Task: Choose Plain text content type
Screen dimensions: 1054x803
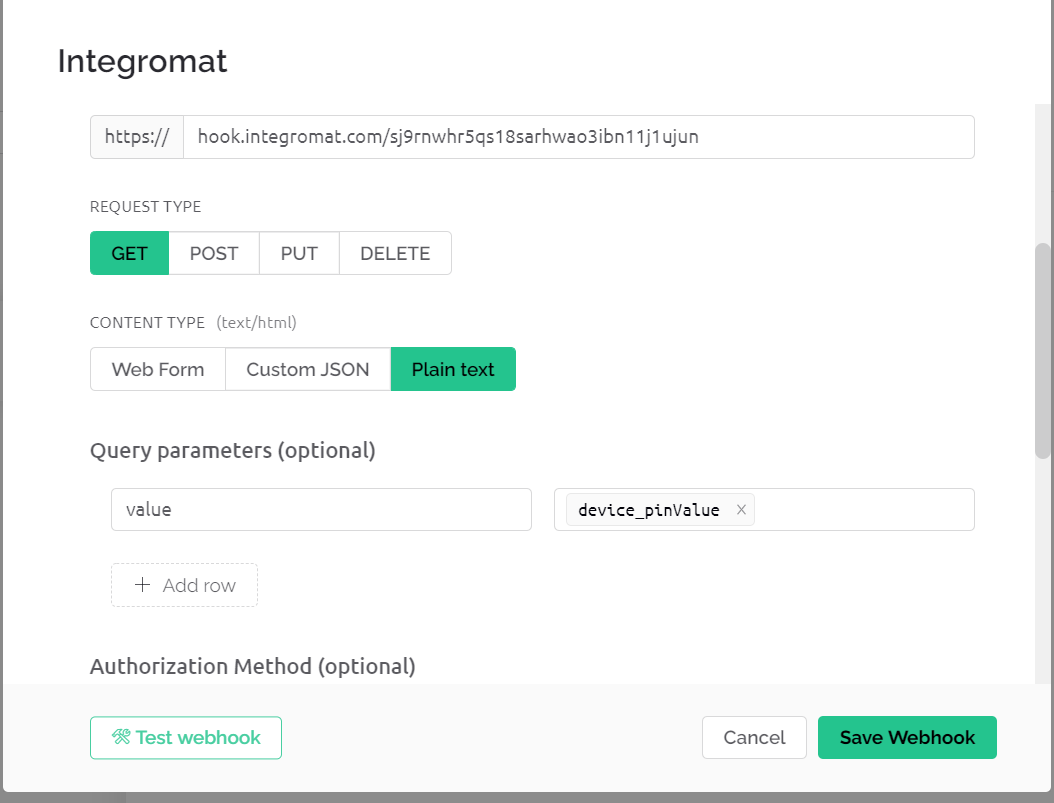Action: tap(453, 369)
